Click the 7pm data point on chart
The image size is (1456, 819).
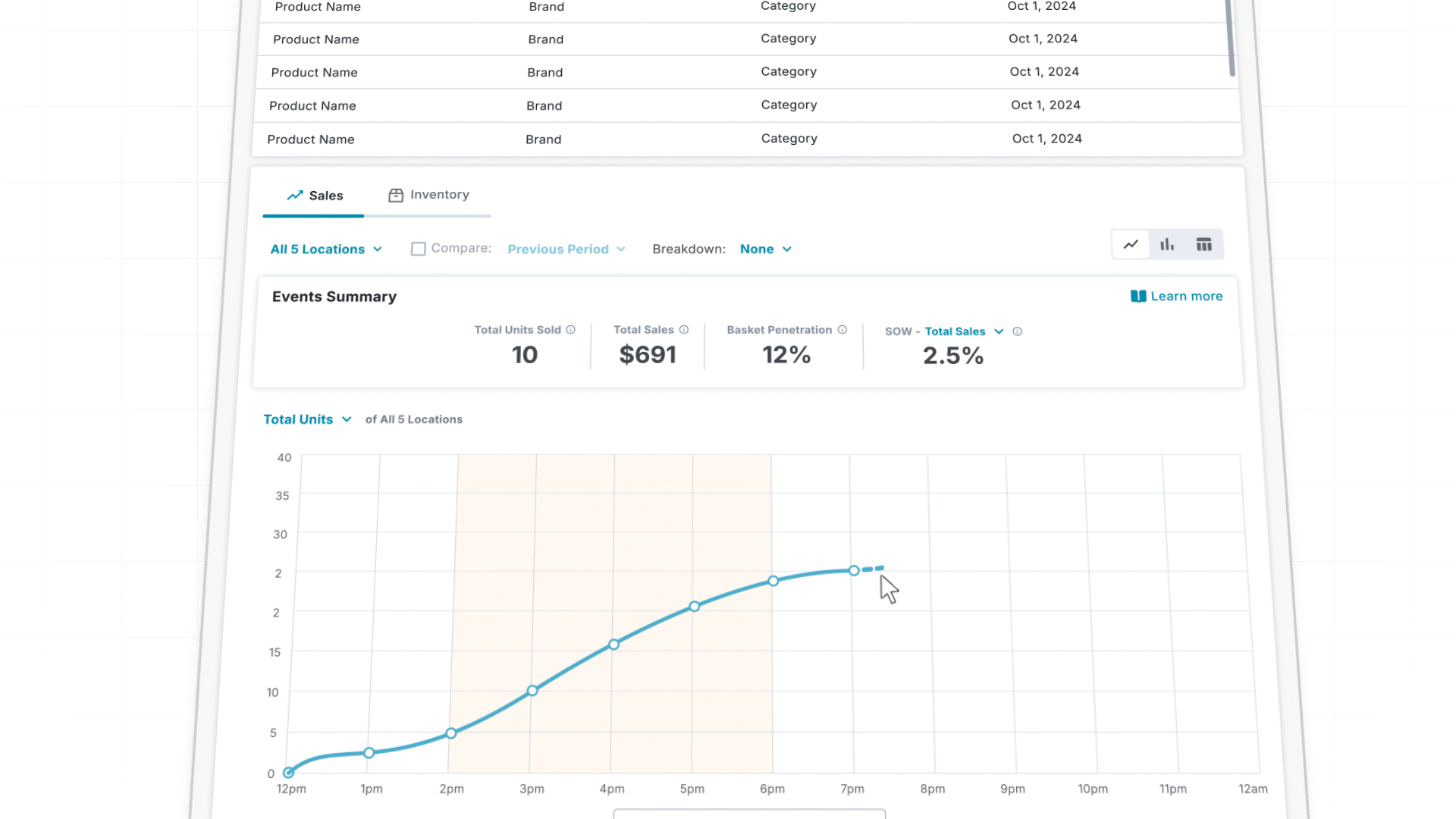point(854,570)
